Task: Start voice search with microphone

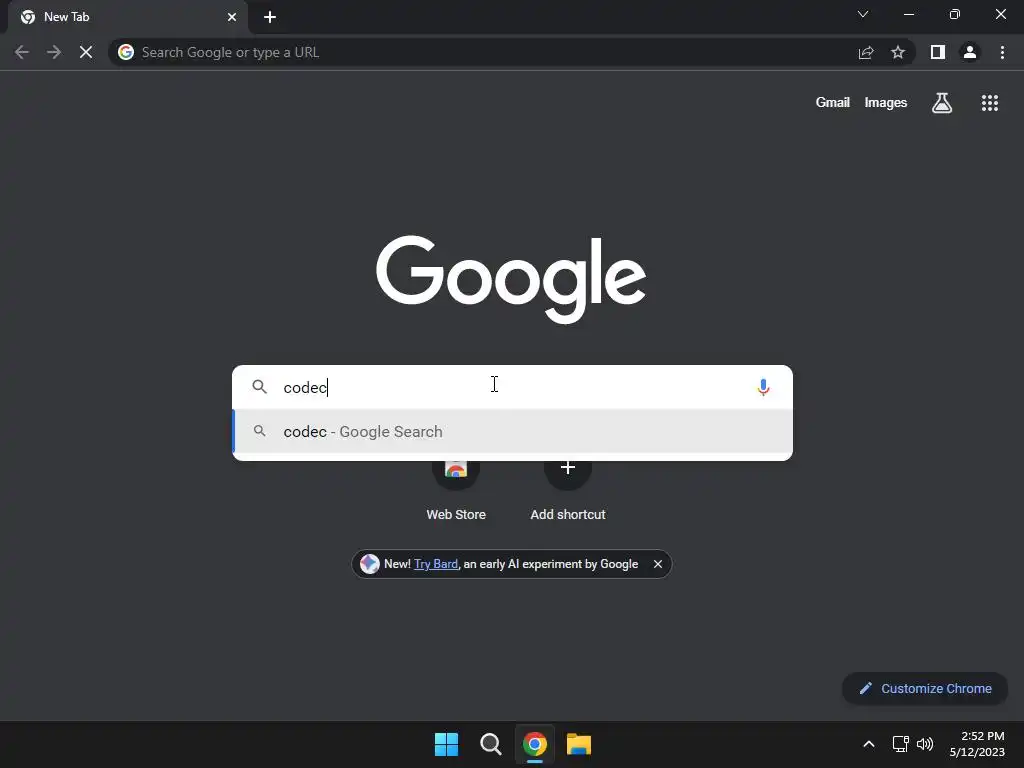Action: pyautogui.click(x=763, y=387)
